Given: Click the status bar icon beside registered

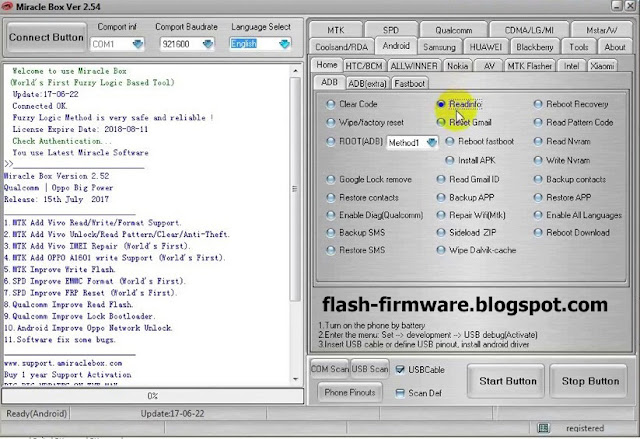Looking at the screenshot, I should pyautogui.click(x=543, y=428).
